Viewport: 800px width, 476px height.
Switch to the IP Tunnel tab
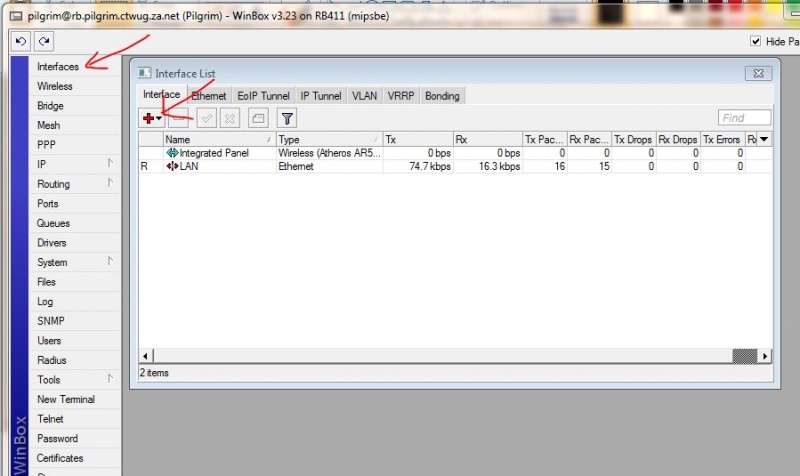pyautogui.click(x=320, y=96)
